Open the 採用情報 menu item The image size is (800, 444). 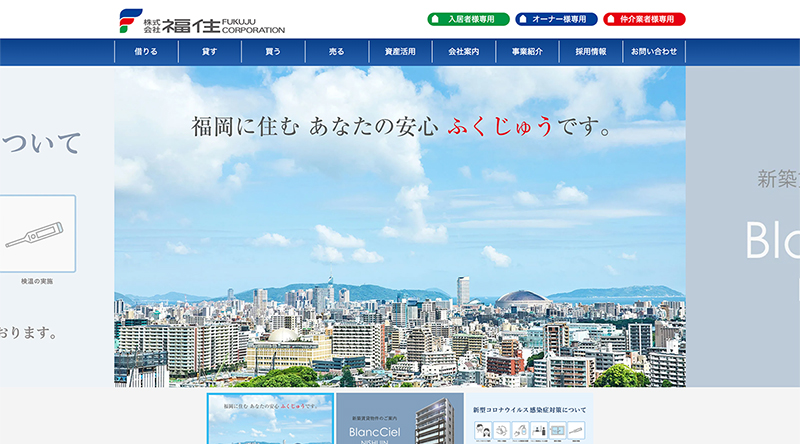click(591, 52)
